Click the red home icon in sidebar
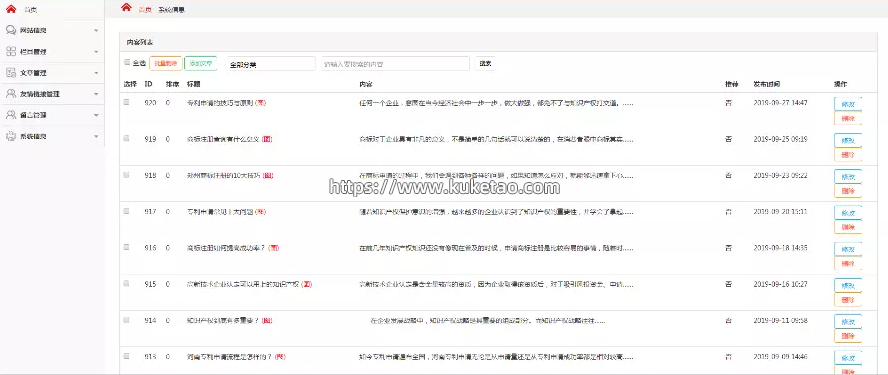 (x=11, y=9)
